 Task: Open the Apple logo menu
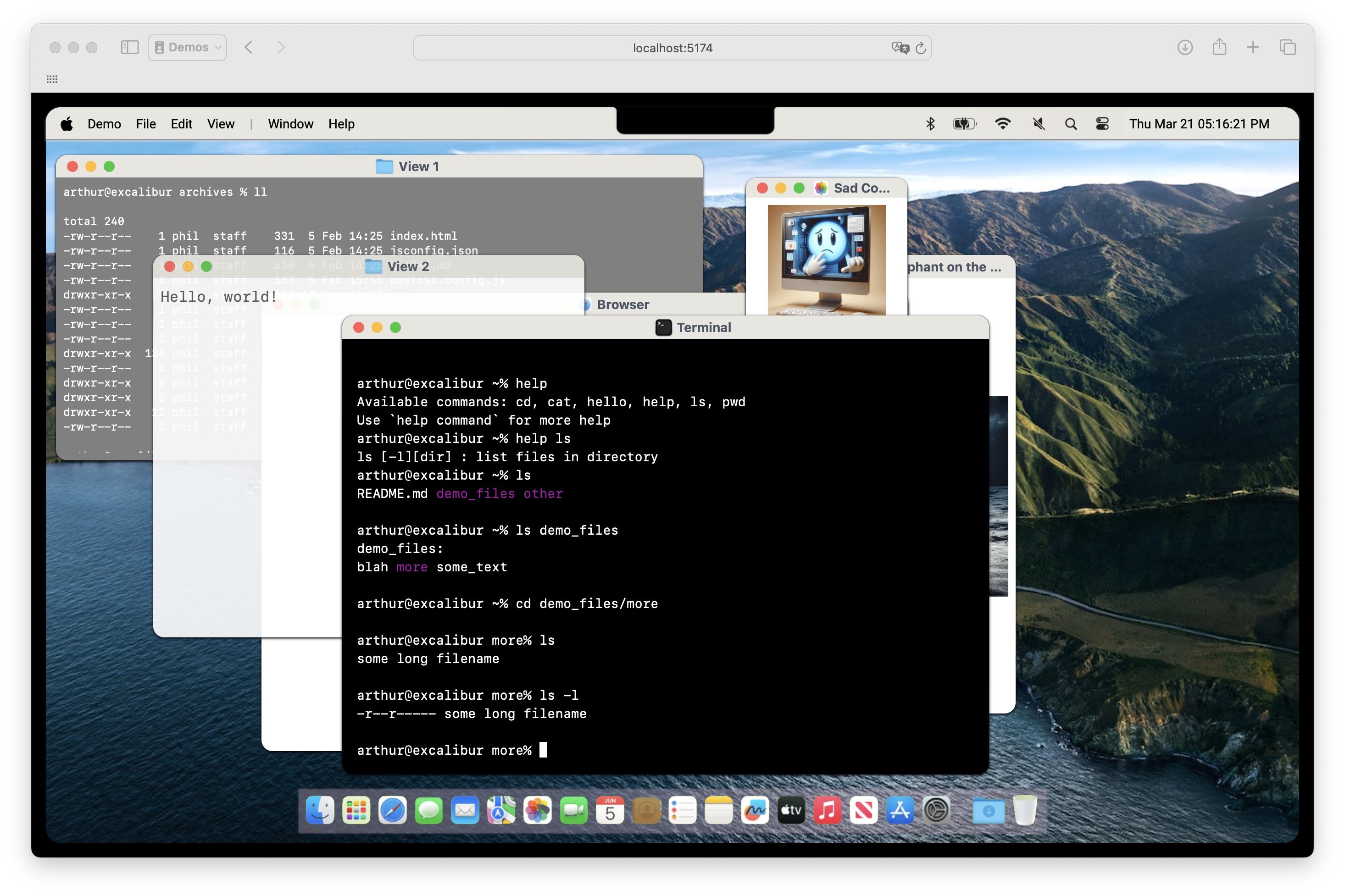[67, 124]
